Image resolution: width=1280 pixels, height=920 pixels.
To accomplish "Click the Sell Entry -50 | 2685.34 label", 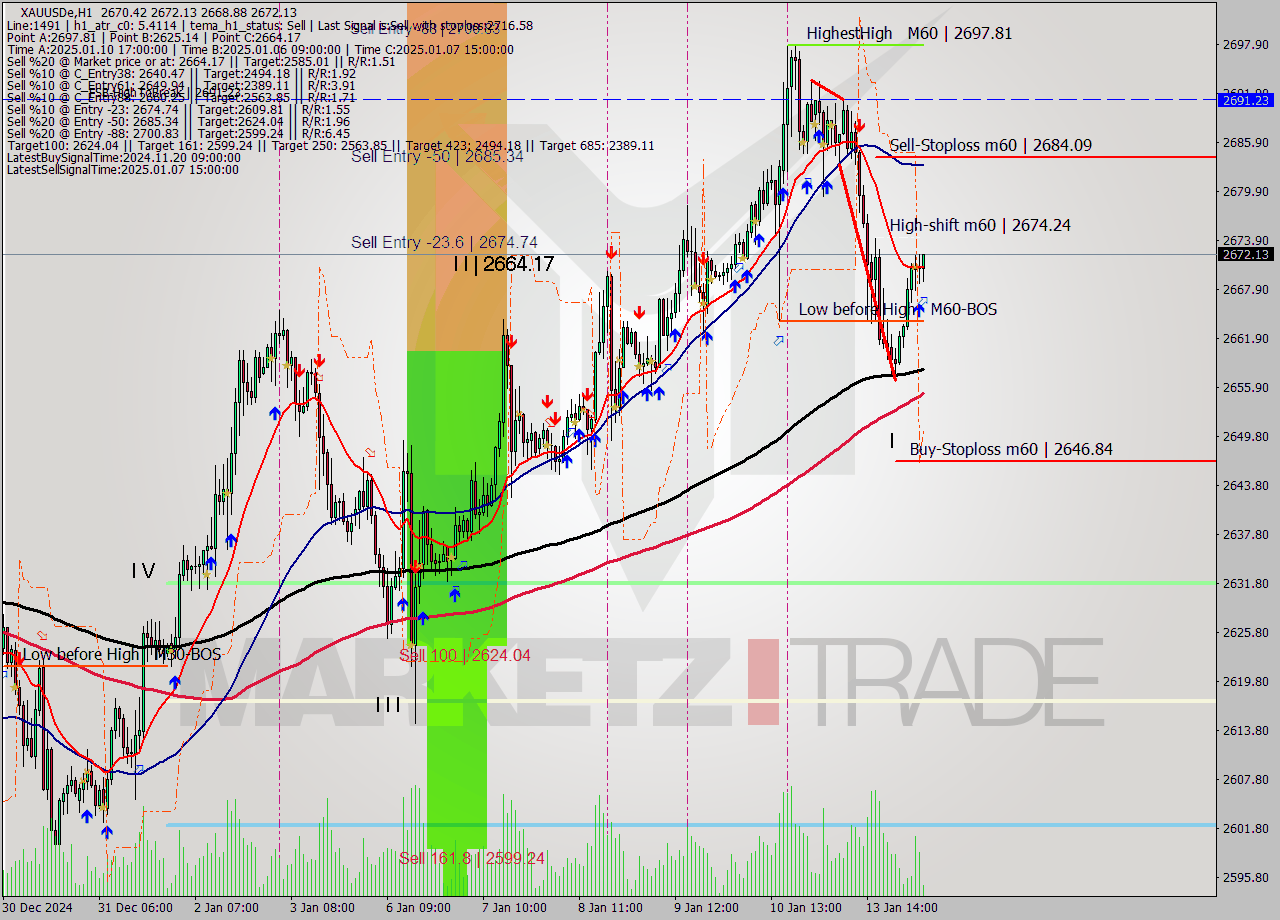I will 437,157.
